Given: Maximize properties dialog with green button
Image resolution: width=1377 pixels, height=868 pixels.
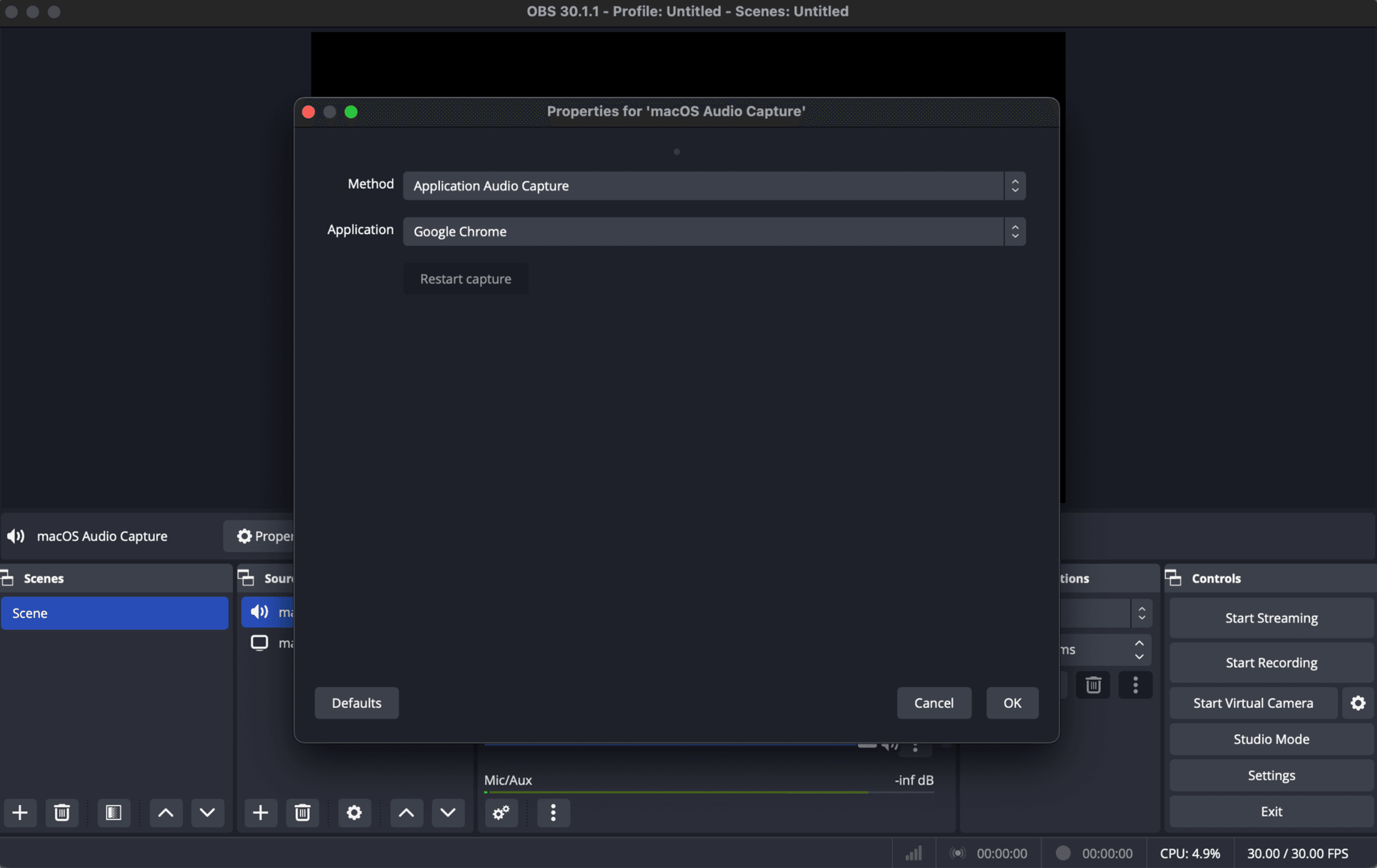Looking at the screenshot, I should [351, 112].
